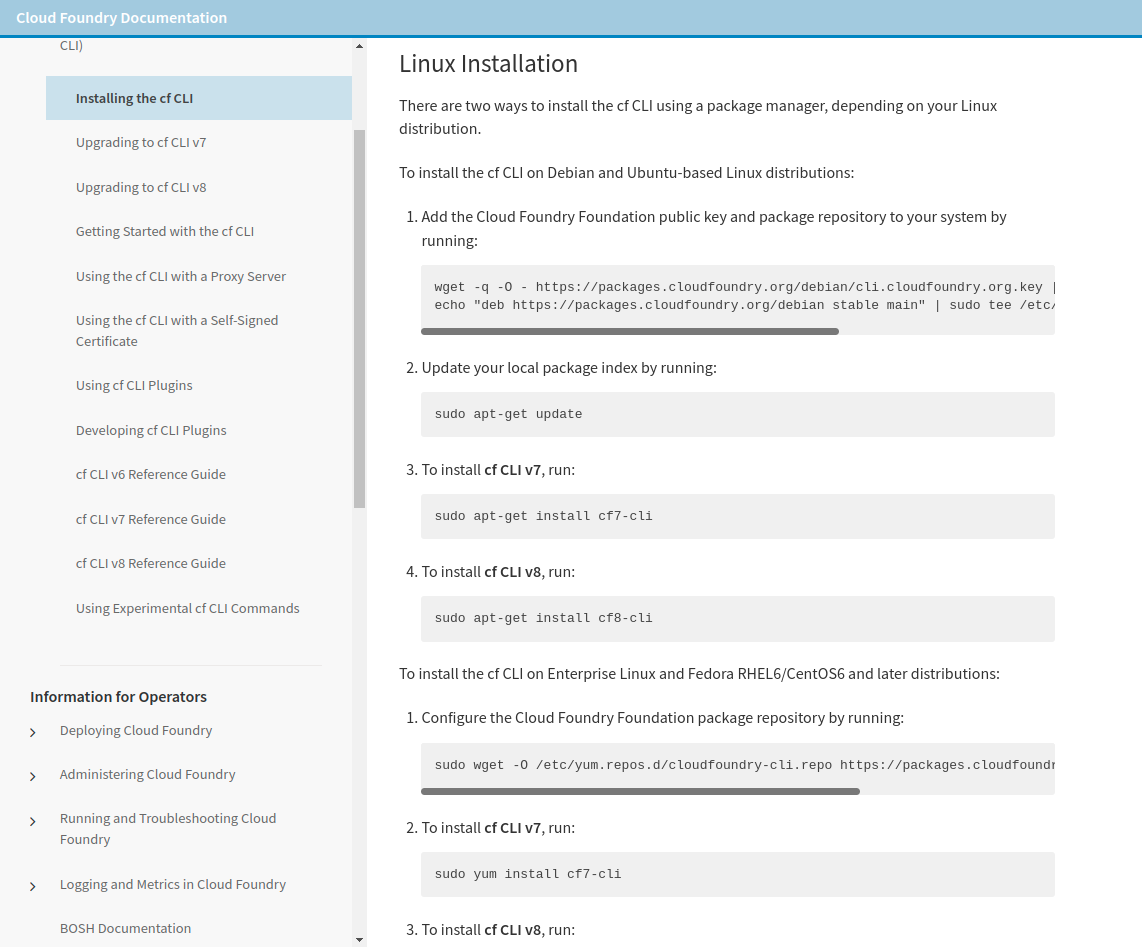Open Using cf CLI with Self-Signed Certificate
1142x947 pixels.
177,330
